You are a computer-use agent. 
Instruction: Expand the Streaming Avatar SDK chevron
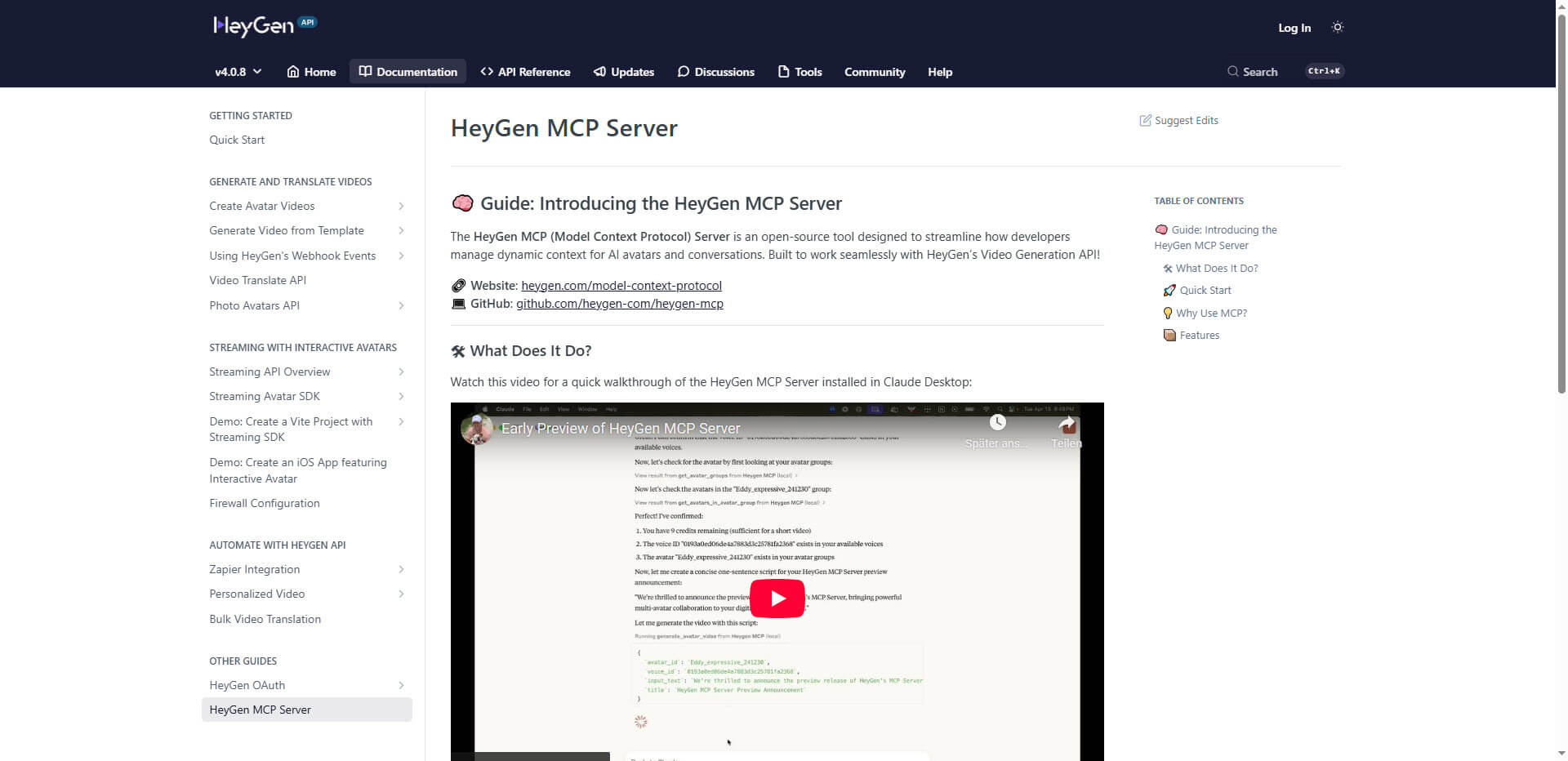coord(401,397)
